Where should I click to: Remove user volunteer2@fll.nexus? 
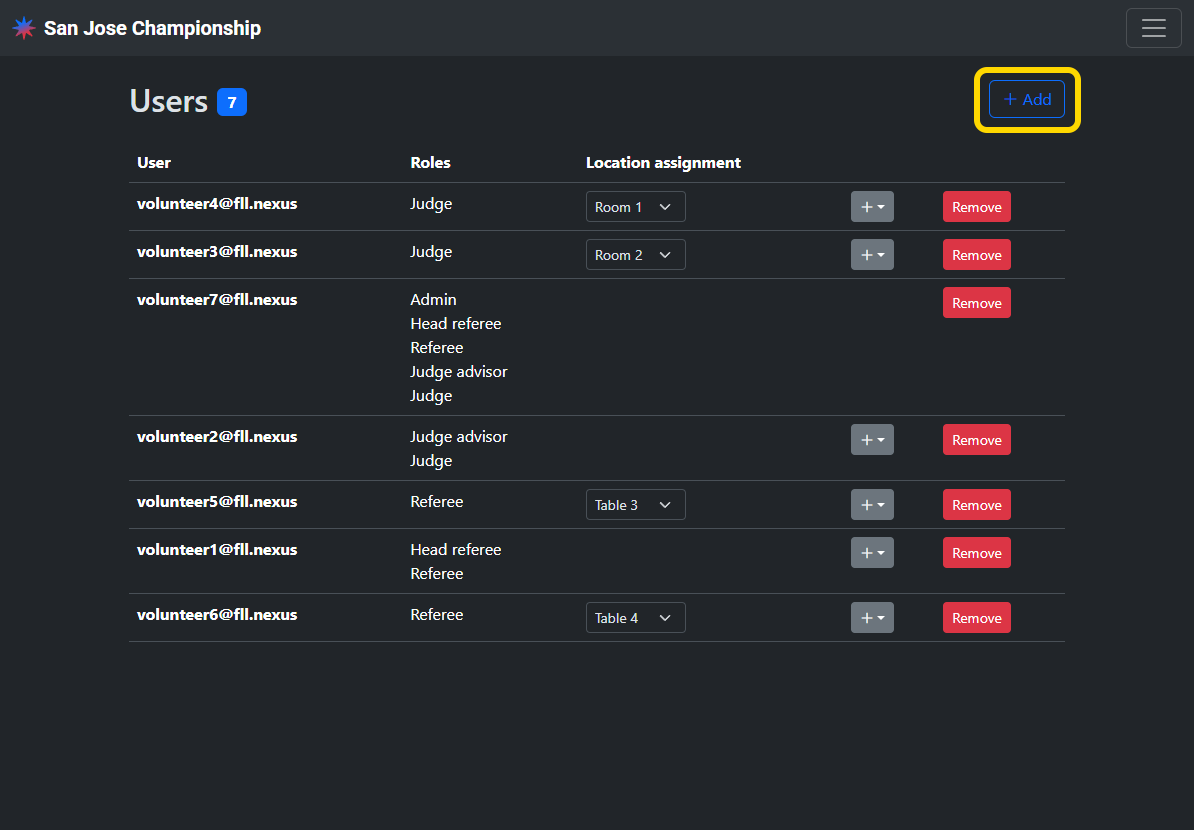(x=976, y=440)
